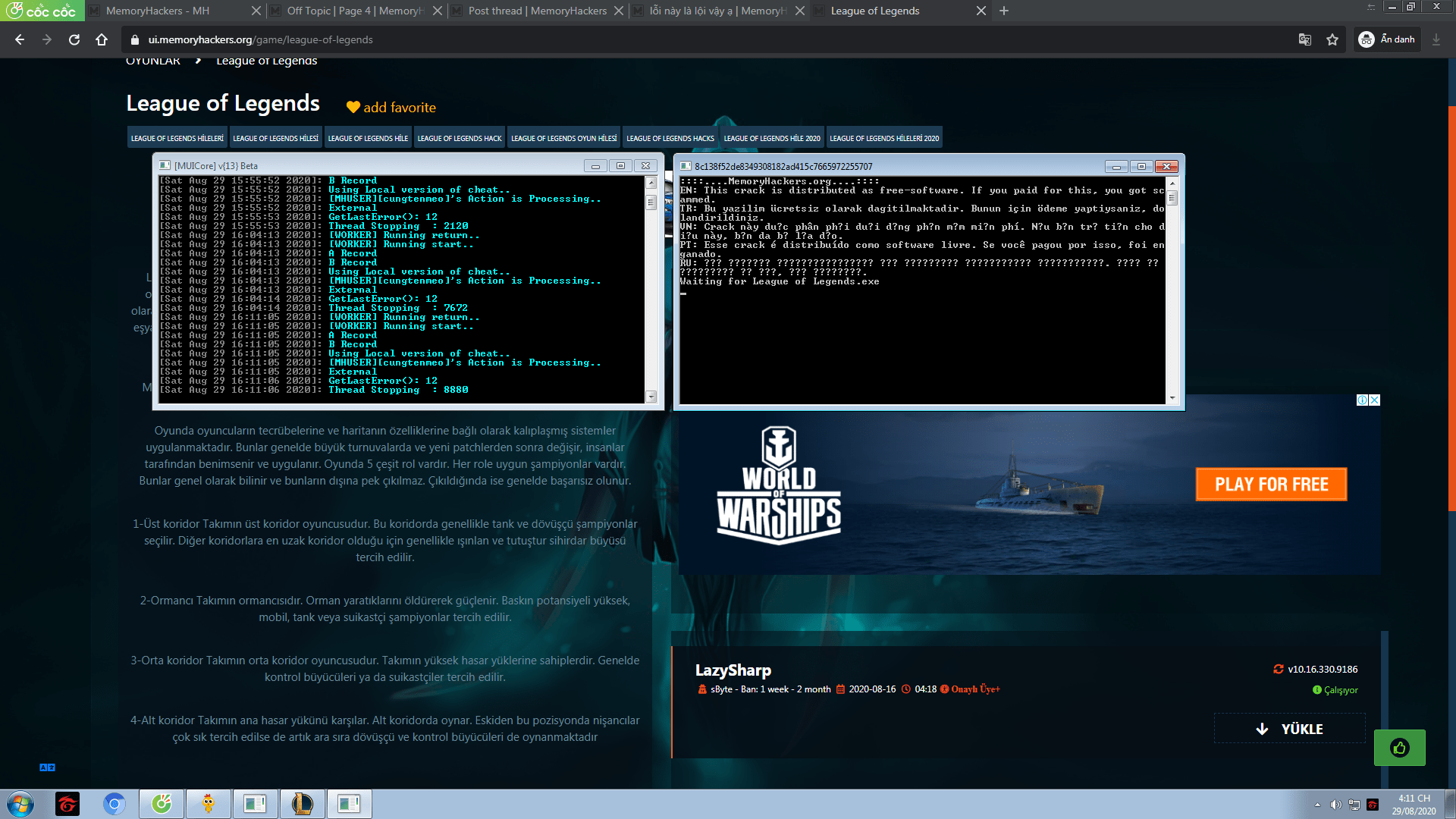This screenshot has height=819, width=1456.
Task: Open LEAGUE OF LEGENDS HİLELERİ tag
Action: (x=177, y=138)
